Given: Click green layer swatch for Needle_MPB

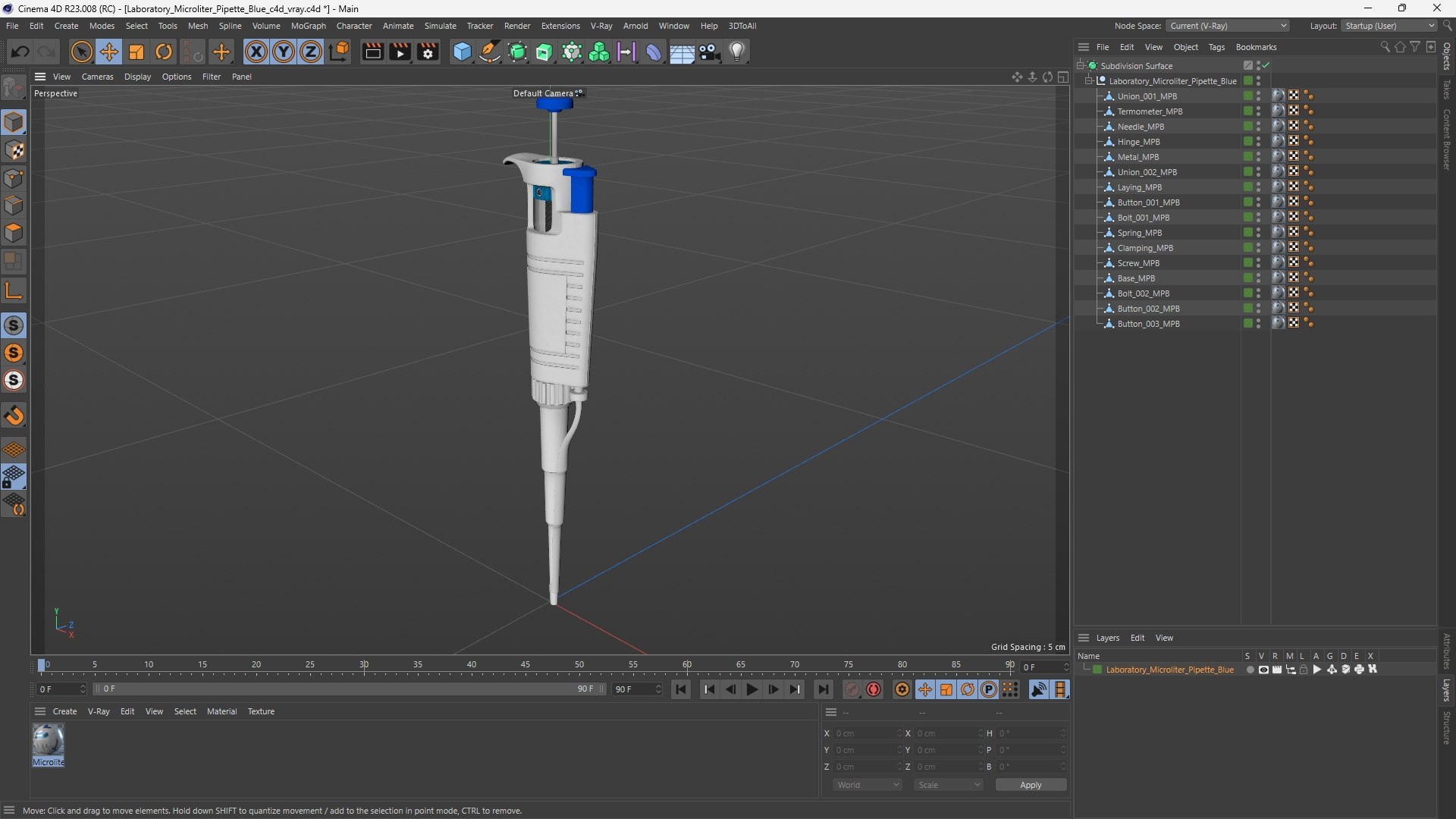Looking at the screenshot, I should click(1247, 127).
